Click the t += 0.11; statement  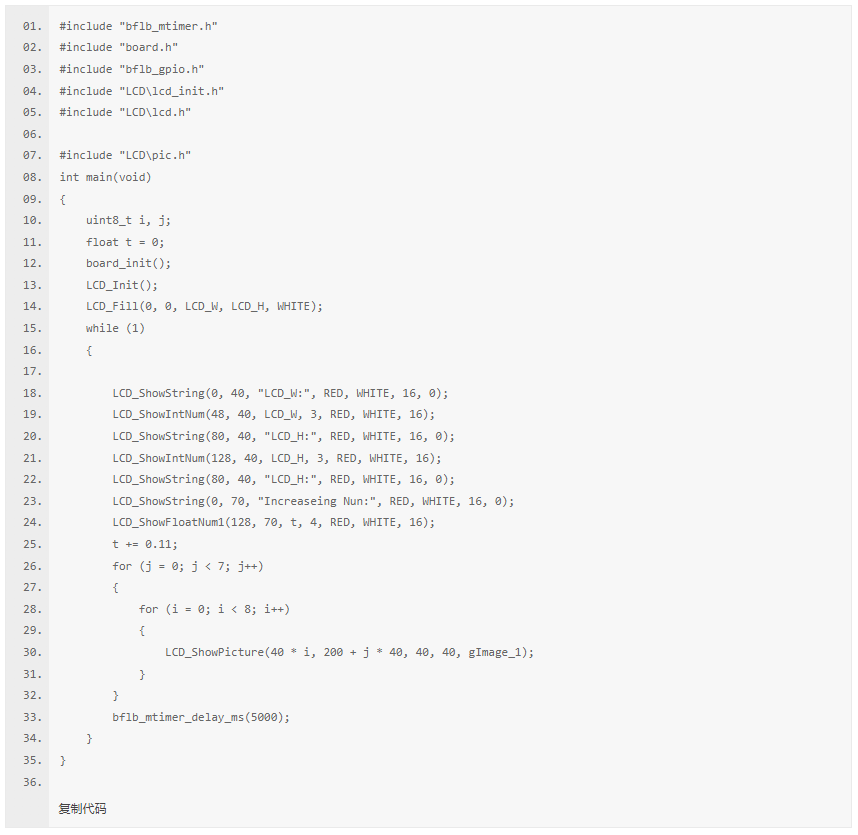coord(145,544)
